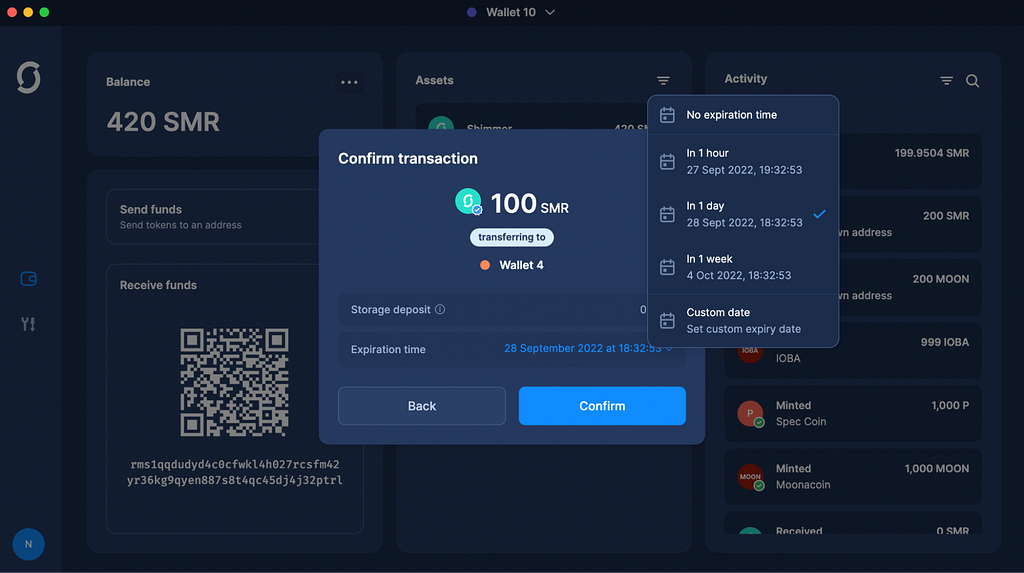This screenshot has width=1024, height=573.
Task: Choose the In 1 week expiration
Action: coord(743,267)
